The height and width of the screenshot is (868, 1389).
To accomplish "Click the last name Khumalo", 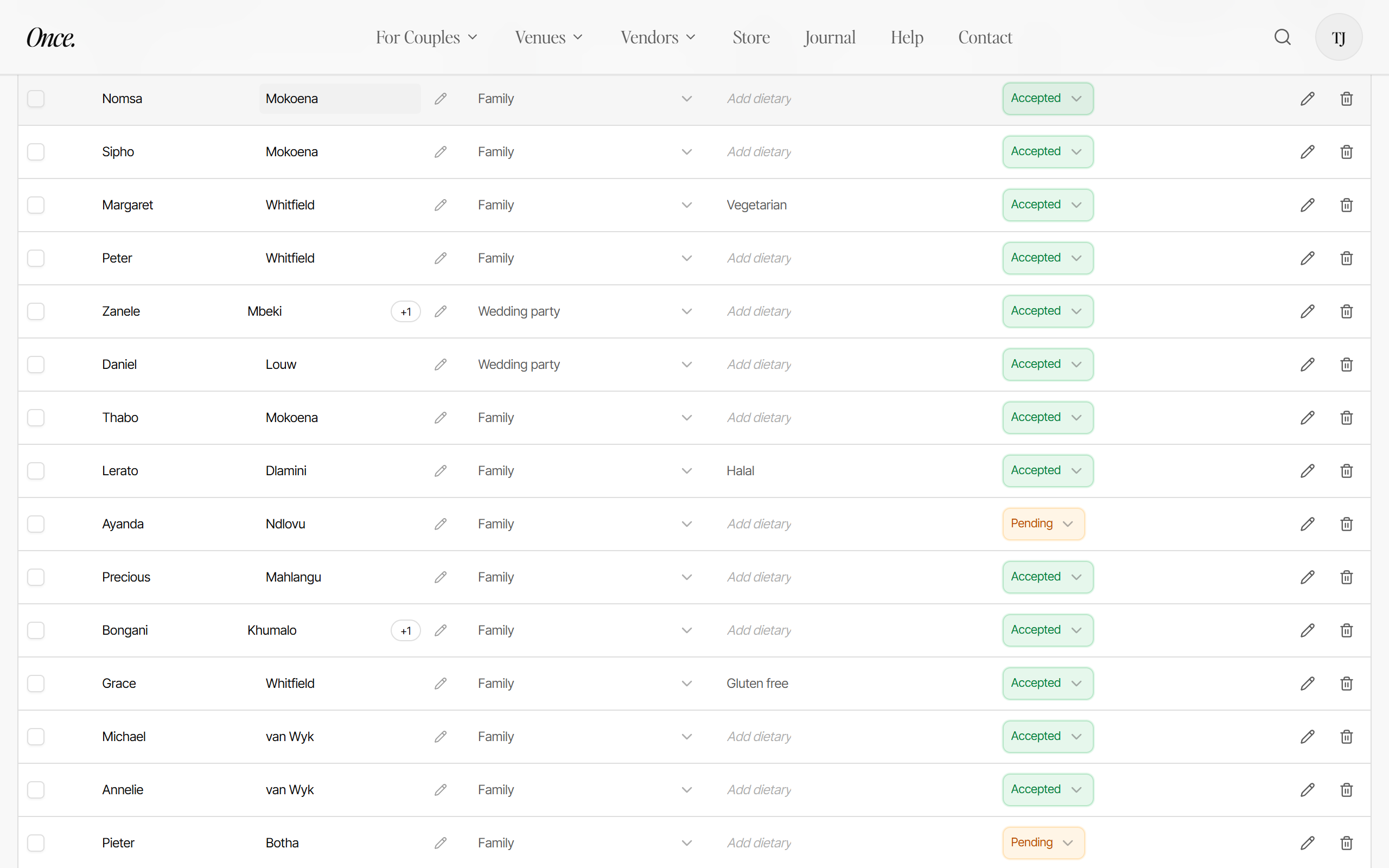I will [272, 630].
